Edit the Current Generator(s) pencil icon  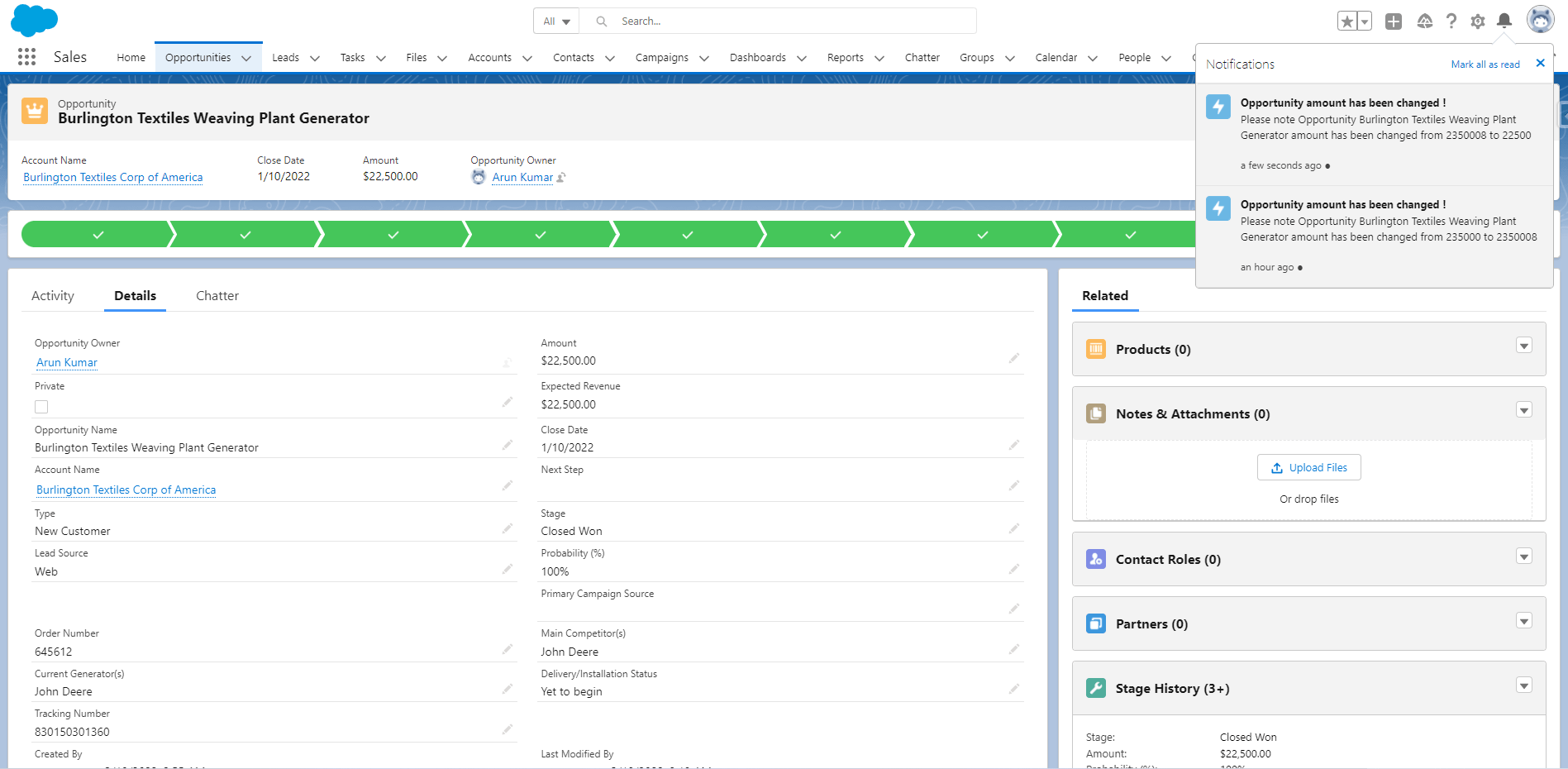tap(508, 690)
